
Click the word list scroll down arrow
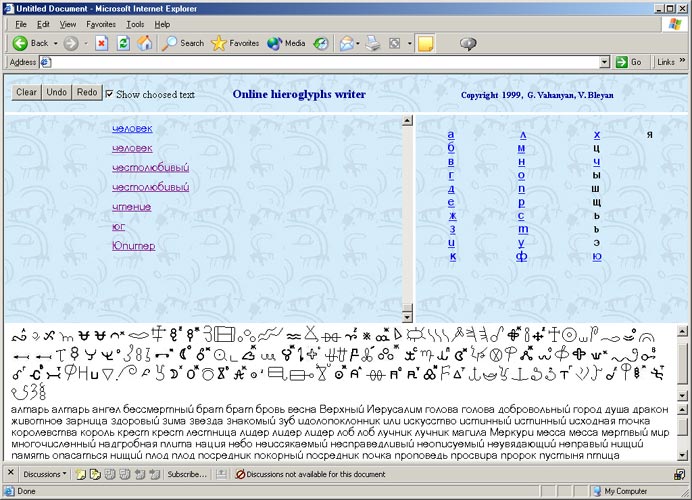click(x=407, y=309)
